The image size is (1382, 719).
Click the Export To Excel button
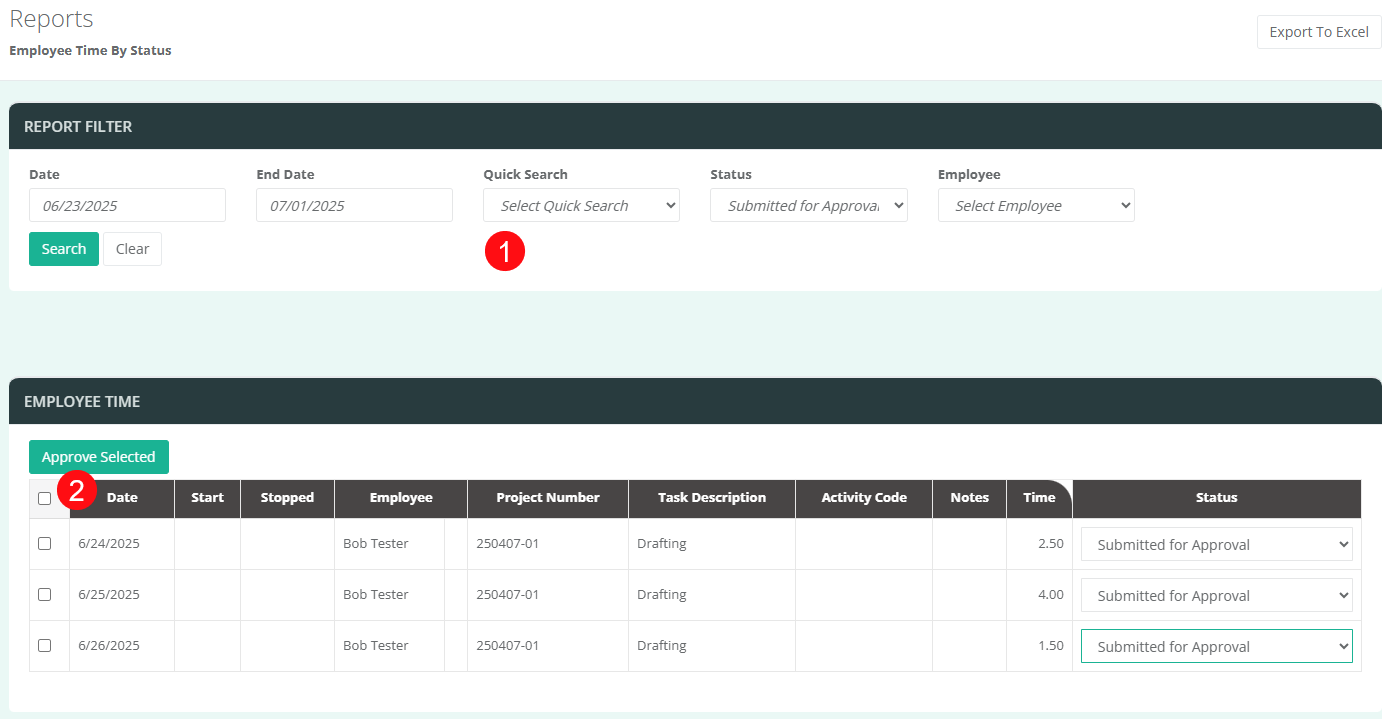coord(1318,32)
